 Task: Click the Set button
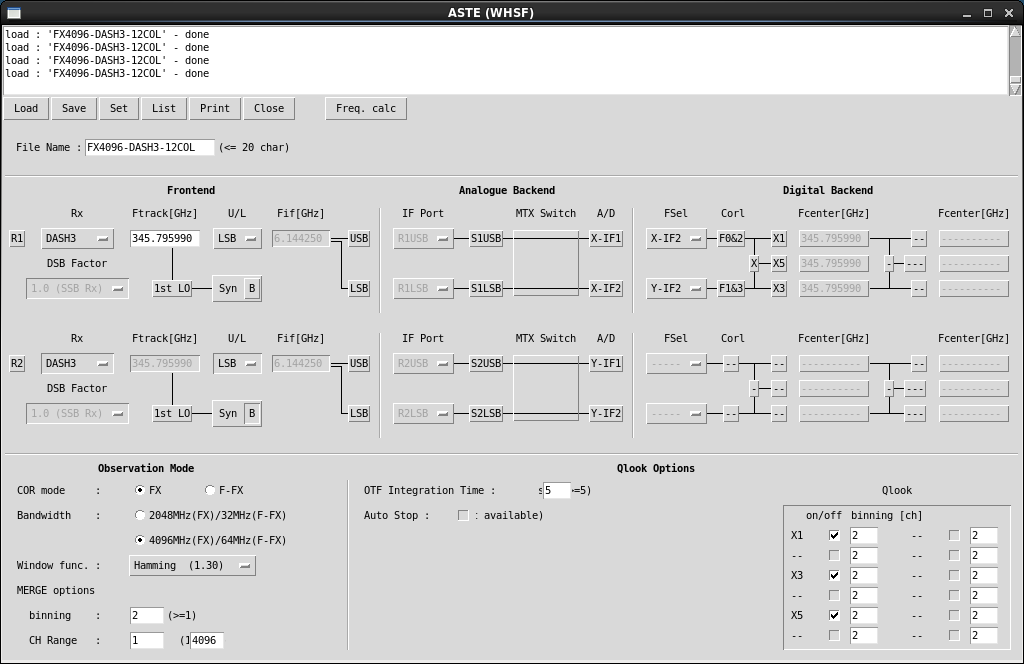point(119,108)
